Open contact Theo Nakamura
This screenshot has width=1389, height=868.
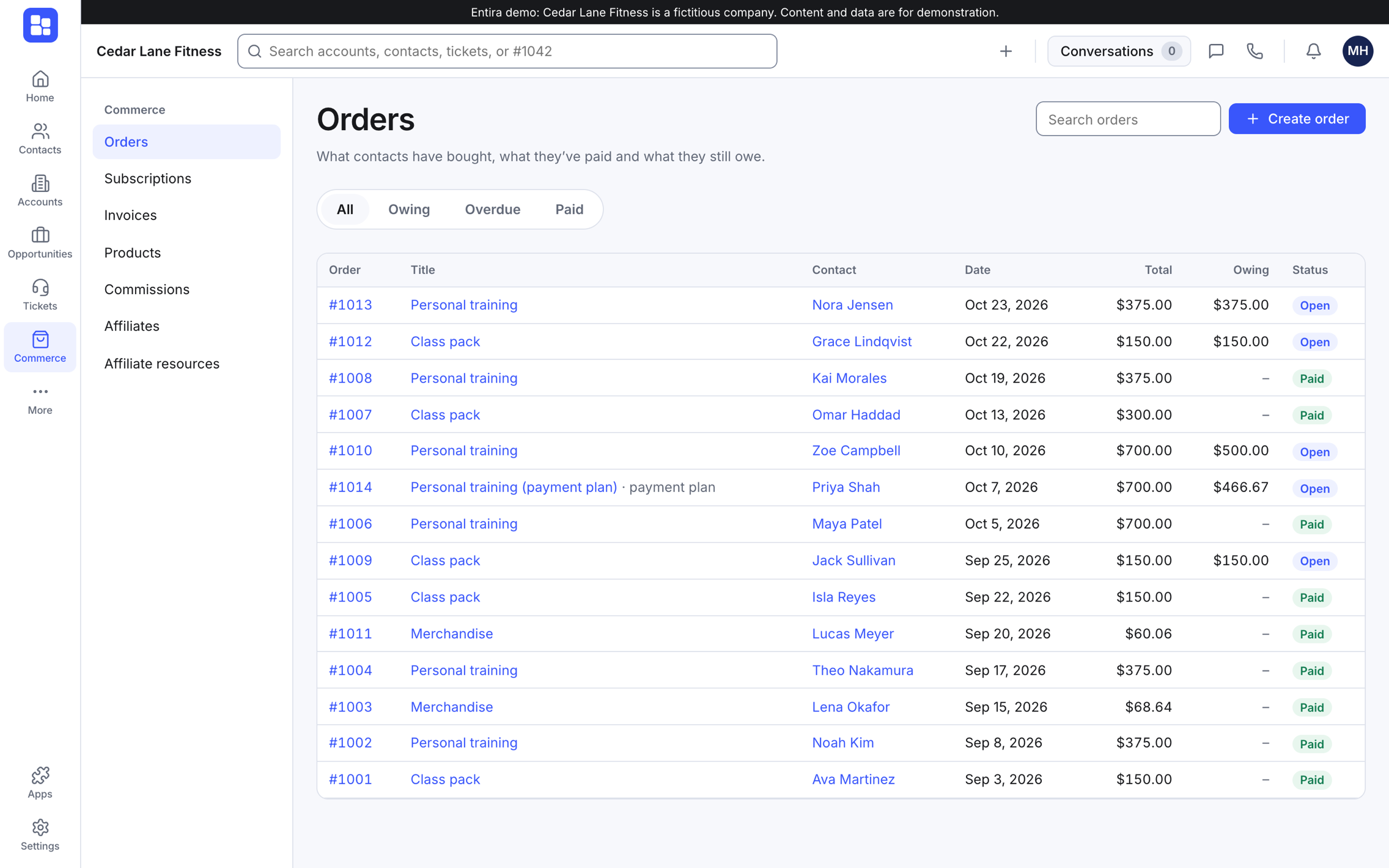[863, 670]
